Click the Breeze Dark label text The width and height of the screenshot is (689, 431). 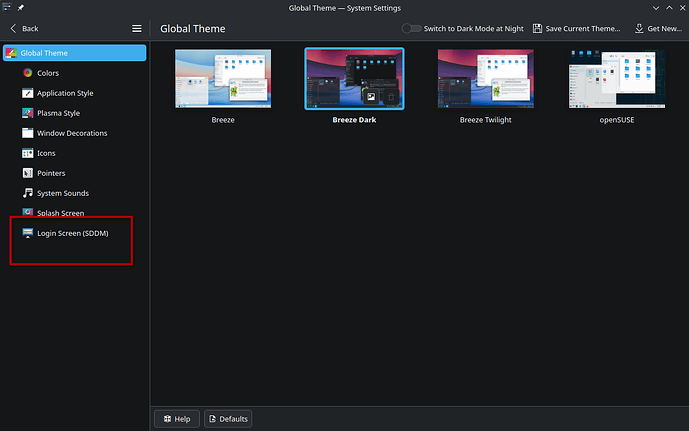354,120
